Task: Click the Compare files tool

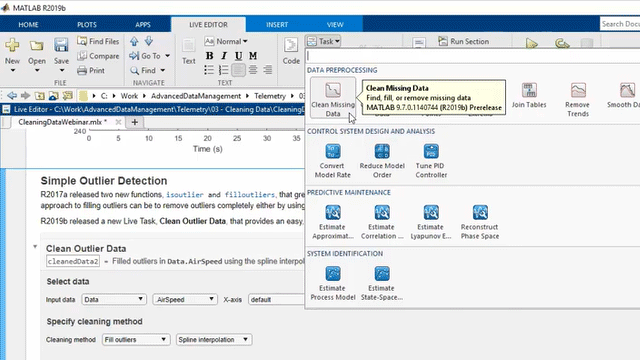Action: 98,56
